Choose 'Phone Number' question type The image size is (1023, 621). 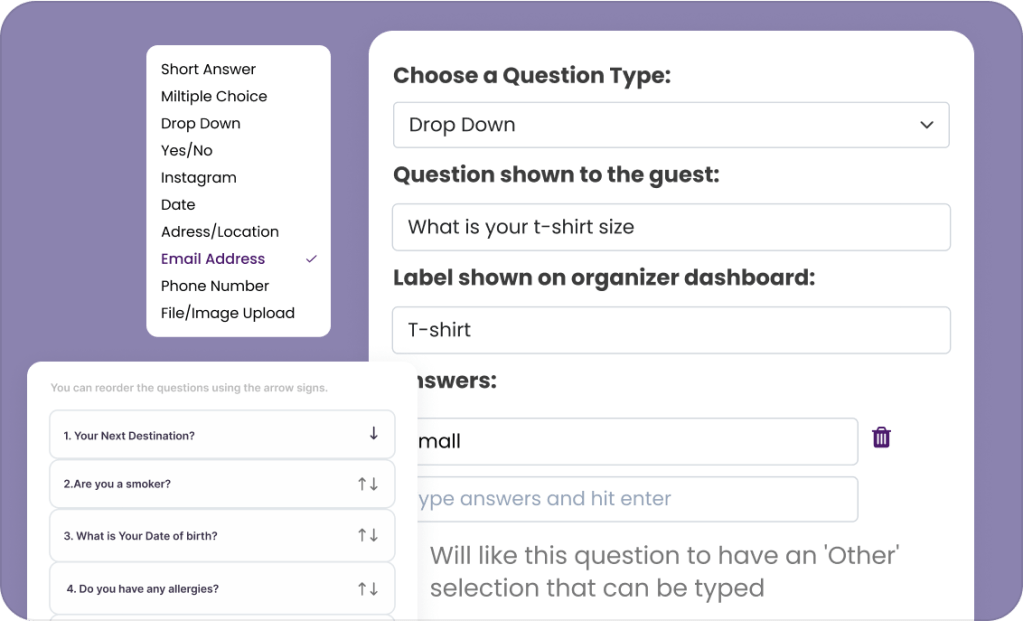(x=215, y=286)
